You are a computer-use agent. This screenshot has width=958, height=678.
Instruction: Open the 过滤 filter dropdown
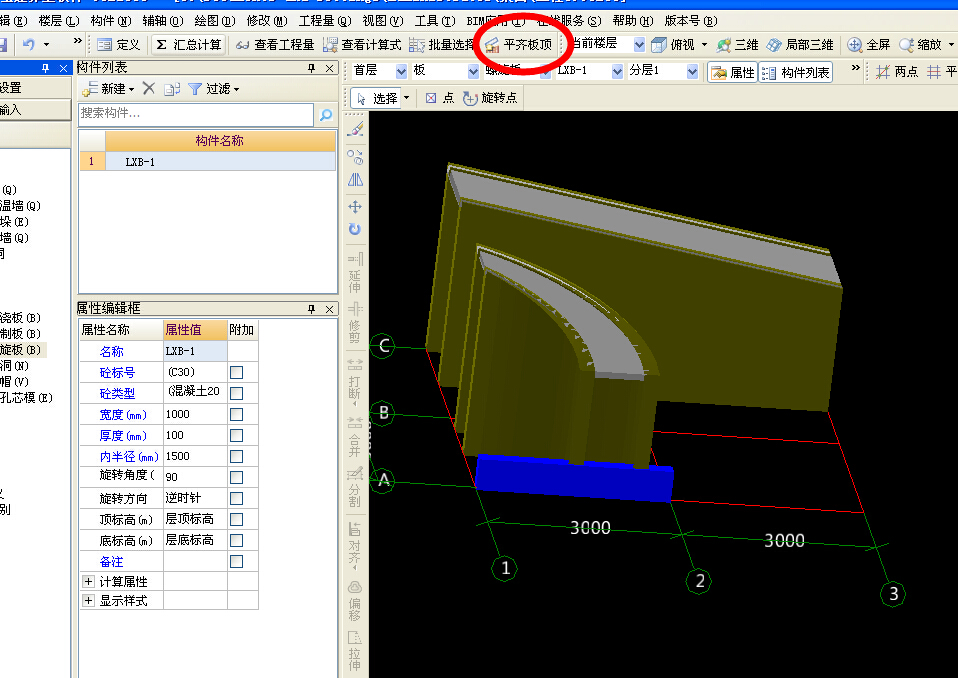pyautogui.click(x=213, y=89)
